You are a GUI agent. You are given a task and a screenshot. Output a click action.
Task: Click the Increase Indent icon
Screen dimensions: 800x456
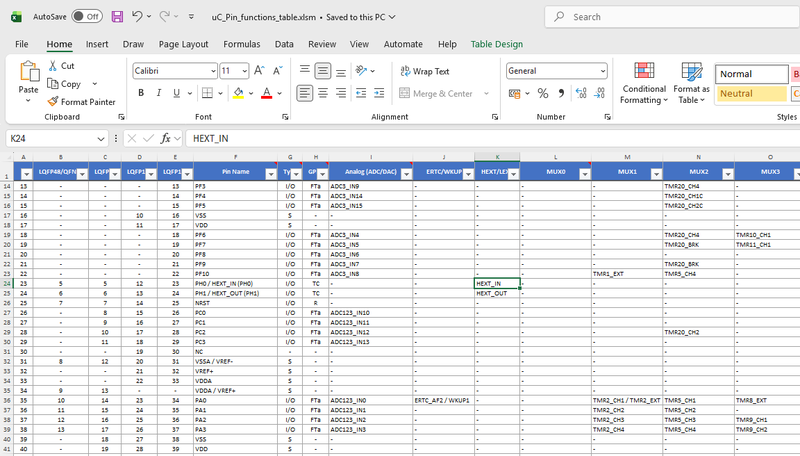(379, 93)
